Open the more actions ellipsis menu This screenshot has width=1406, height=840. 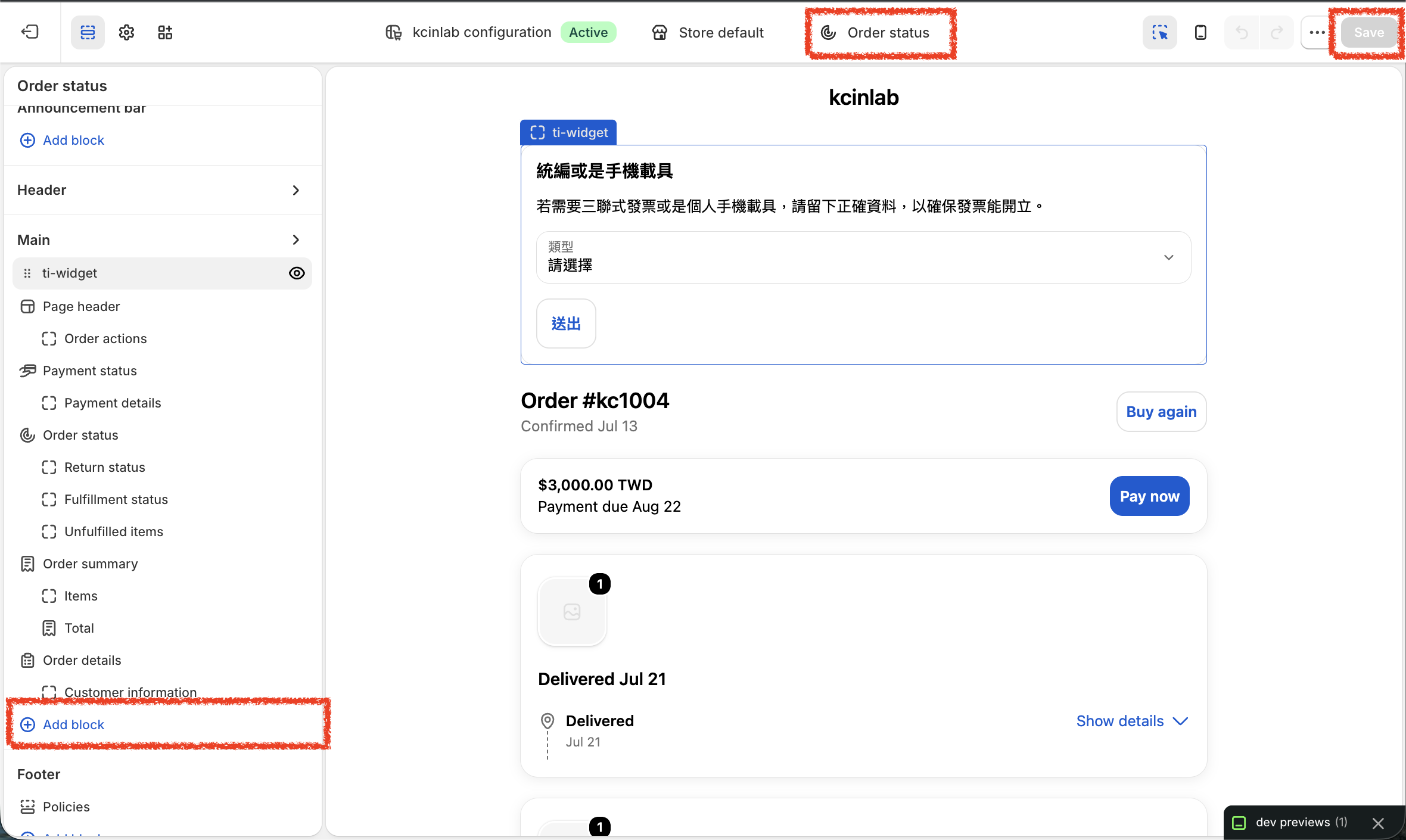[x=1317, y=32]
